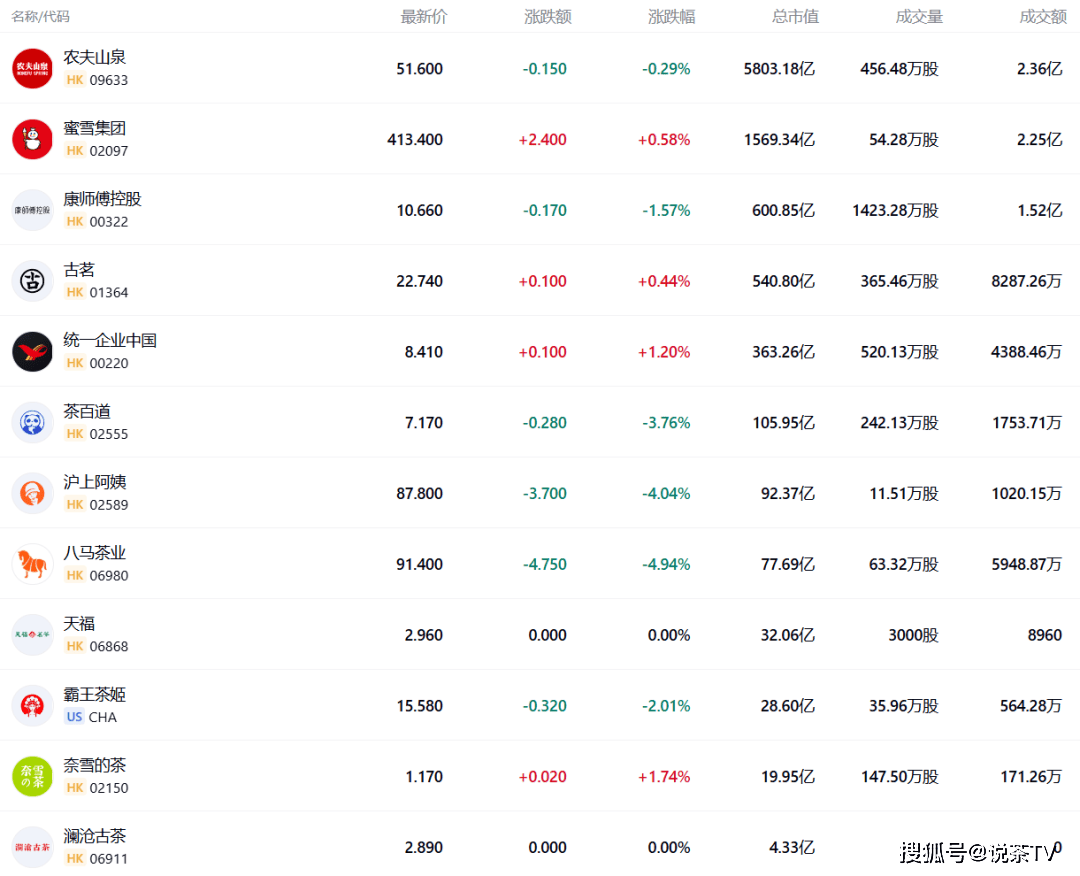Open the 康师傅控股 stock name link
The image size is (1080, 876).
coord(102,199)
